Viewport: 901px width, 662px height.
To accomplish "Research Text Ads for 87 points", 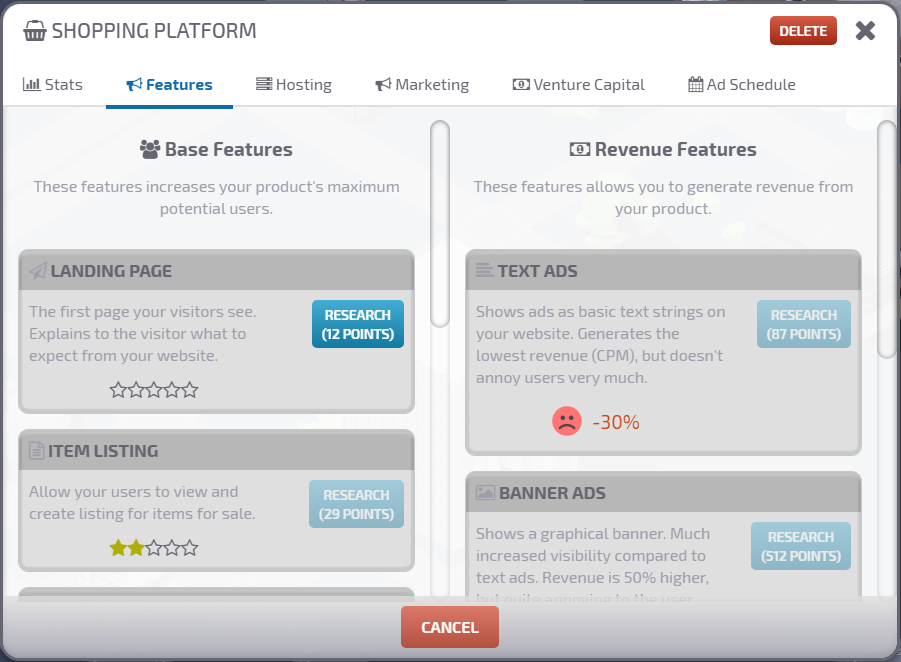I will (803, 324).
